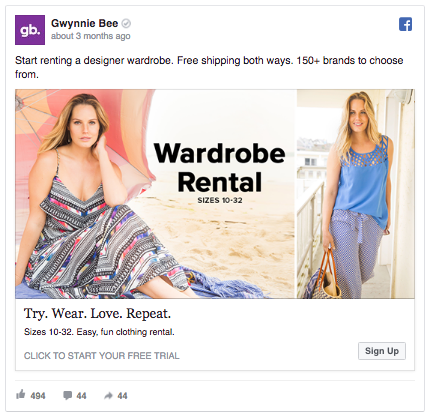
Task: Like the post with thumbs-up icon
Action: point(21,395)
